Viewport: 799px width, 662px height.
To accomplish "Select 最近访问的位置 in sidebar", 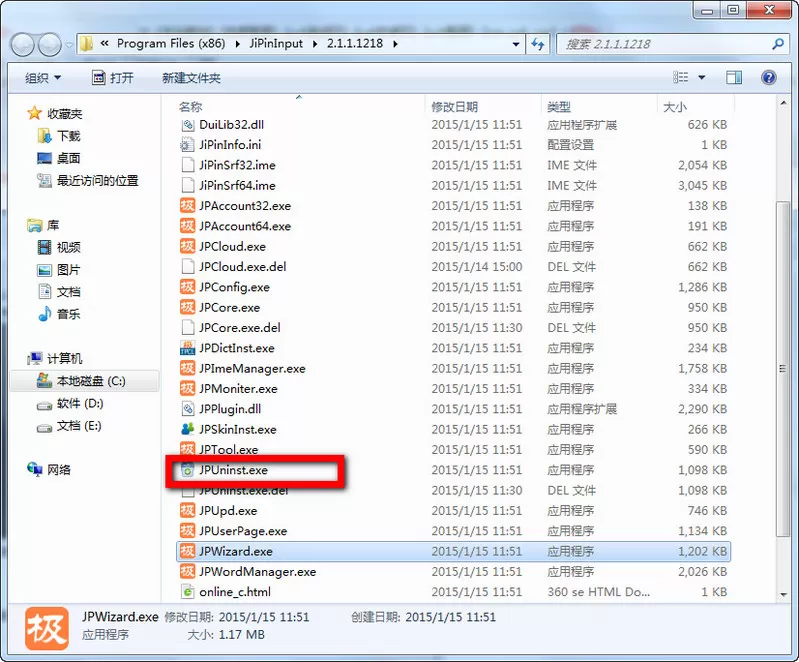I will pos(97,181).
